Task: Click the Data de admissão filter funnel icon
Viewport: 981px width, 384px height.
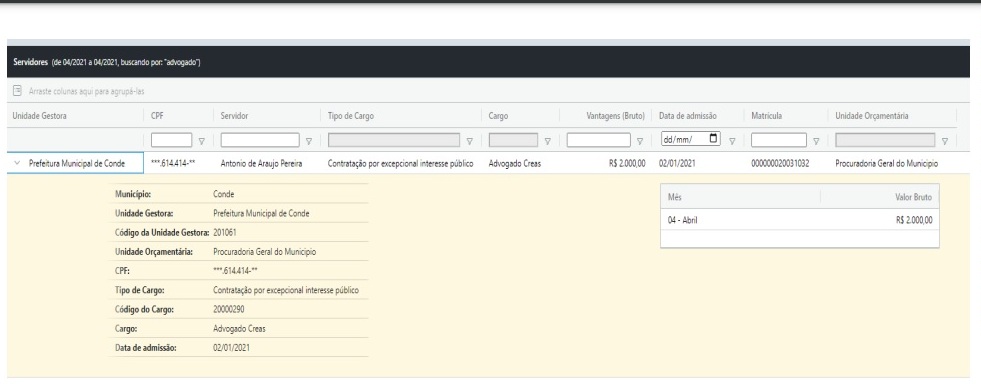Action: point(731,141)
